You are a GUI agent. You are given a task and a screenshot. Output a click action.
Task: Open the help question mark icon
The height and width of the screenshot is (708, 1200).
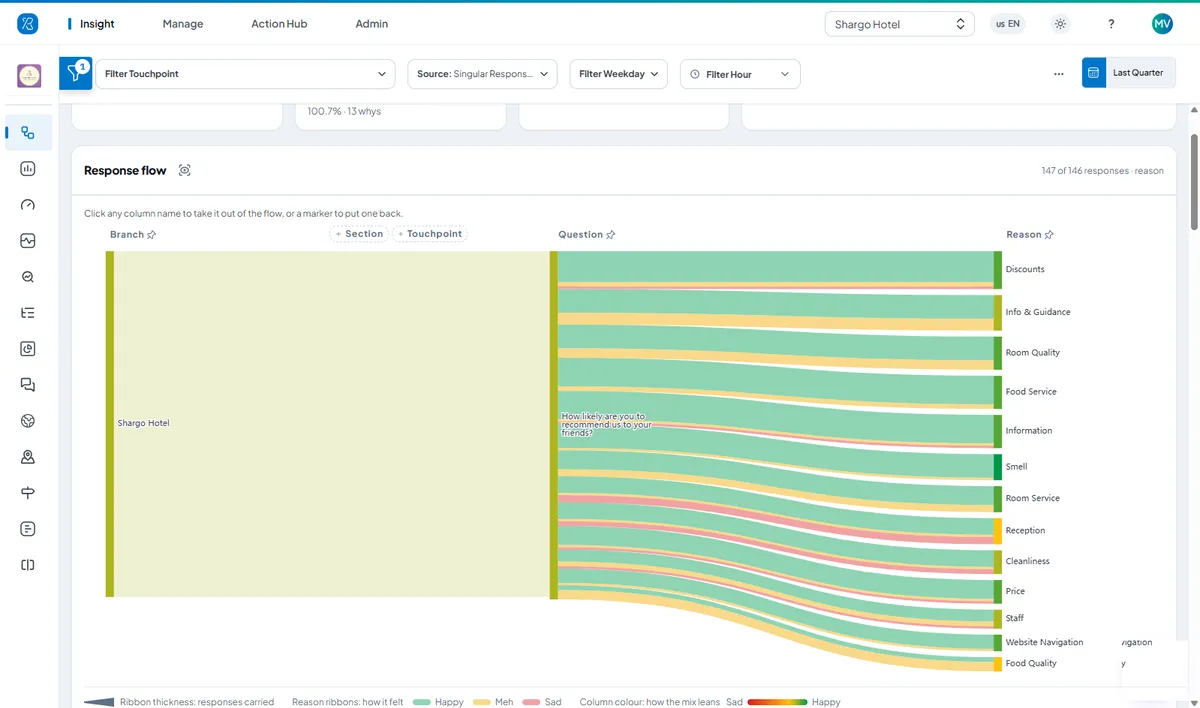[x=1112, y=24]
